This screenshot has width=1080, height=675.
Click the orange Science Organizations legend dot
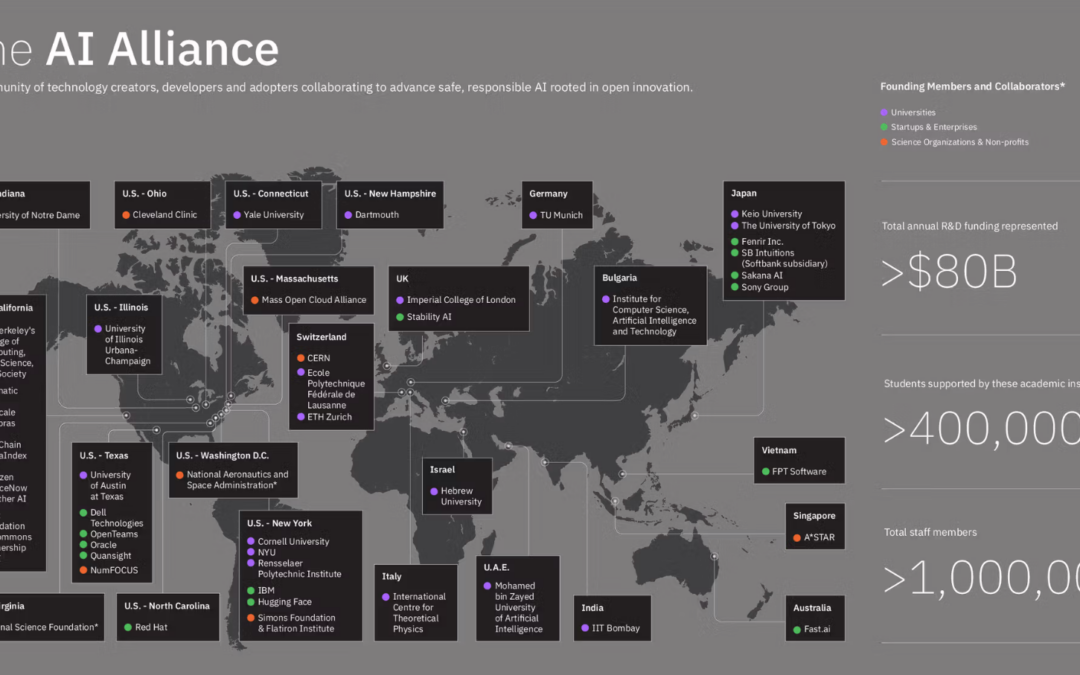884,142
